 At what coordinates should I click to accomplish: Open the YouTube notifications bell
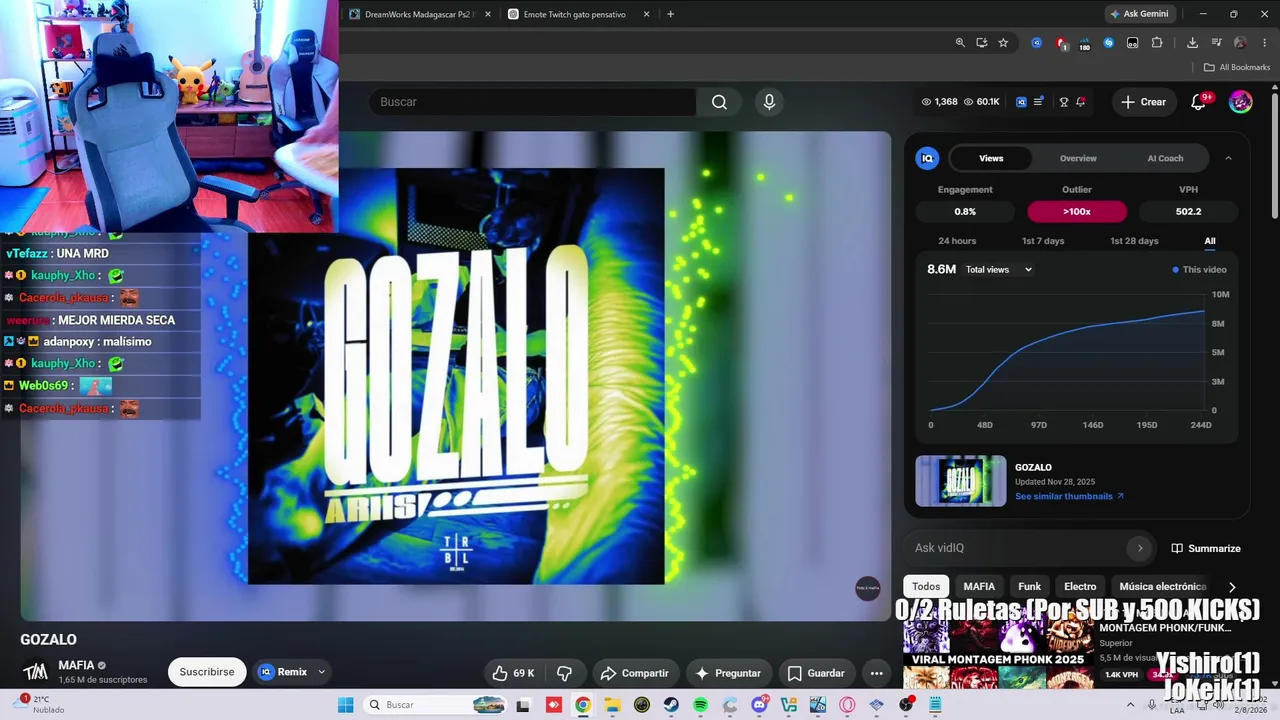pos(1199,102)
